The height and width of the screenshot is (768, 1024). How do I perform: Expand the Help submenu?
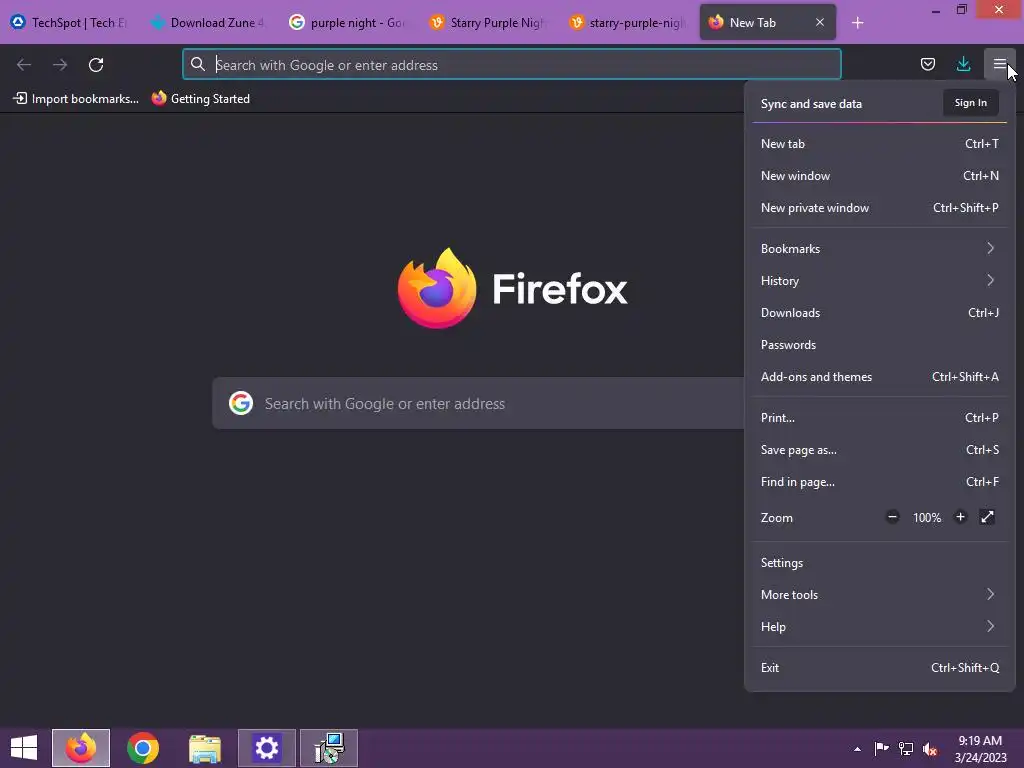[x=880, y=627]
